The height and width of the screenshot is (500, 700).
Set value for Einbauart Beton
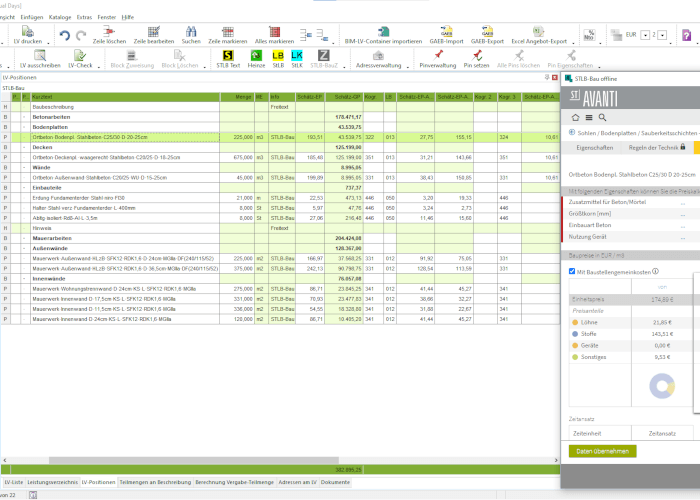click(x=683, y=226)
